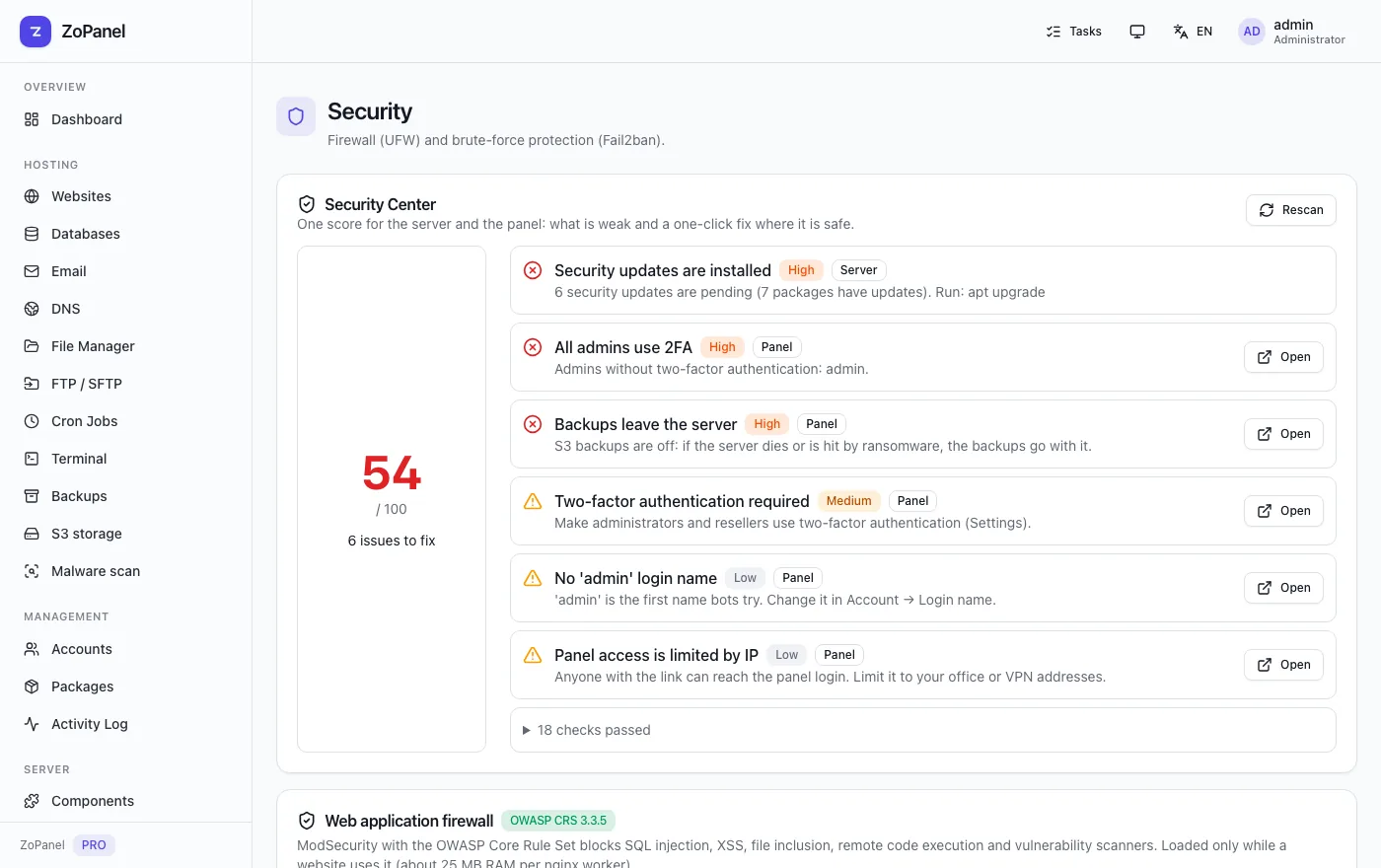The height and width of the screenshot is (868, 1381).
Task: Open 'Two-factor authentication required' issue
Action: [x=1284, y=511]
